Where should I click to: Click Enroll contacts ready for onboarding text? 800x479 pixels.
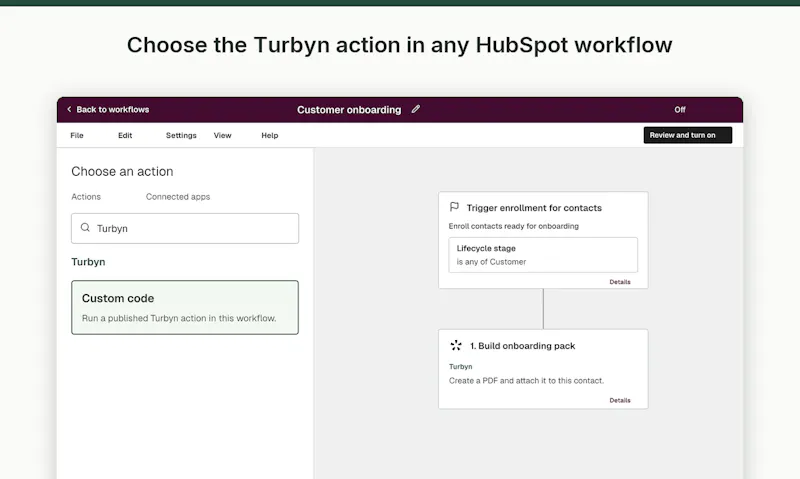coord(514,226)
